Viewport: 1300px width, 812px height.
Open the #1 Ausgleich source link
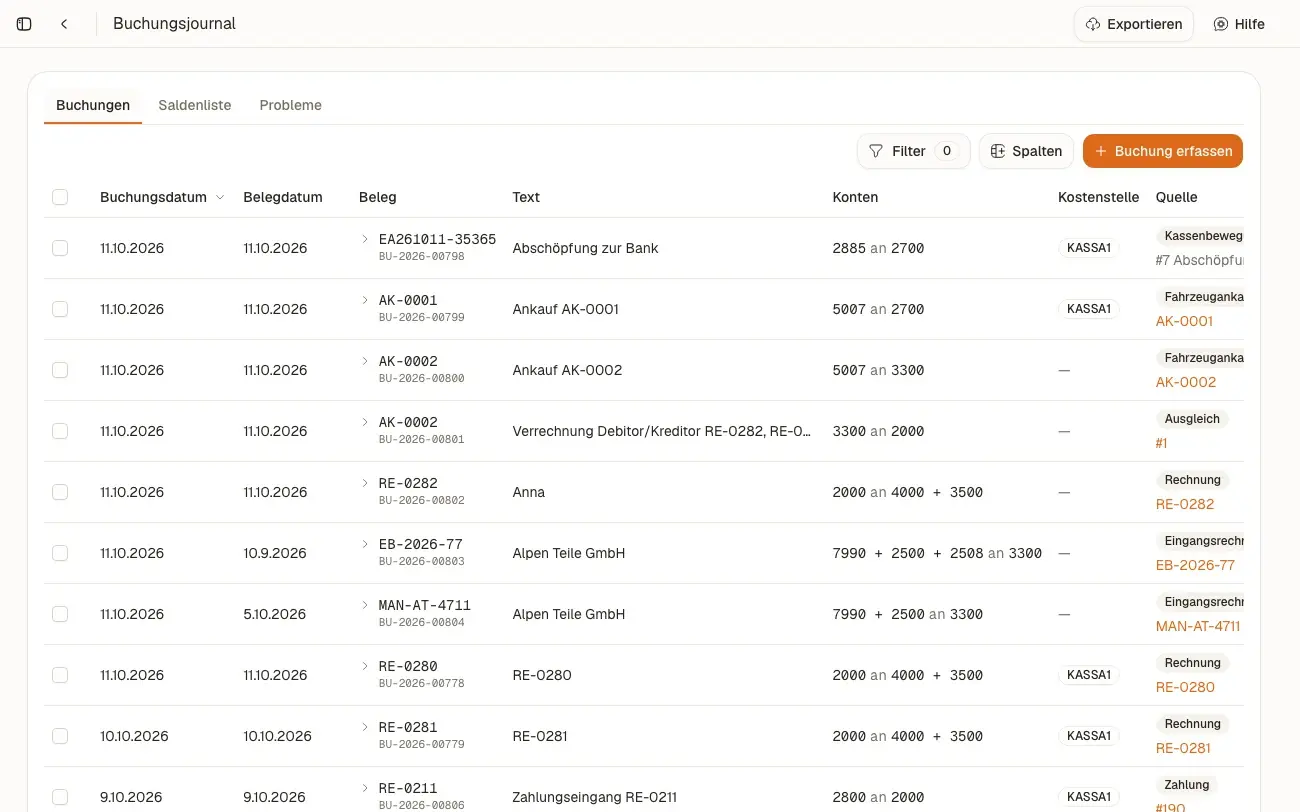tap(1162, 443)
